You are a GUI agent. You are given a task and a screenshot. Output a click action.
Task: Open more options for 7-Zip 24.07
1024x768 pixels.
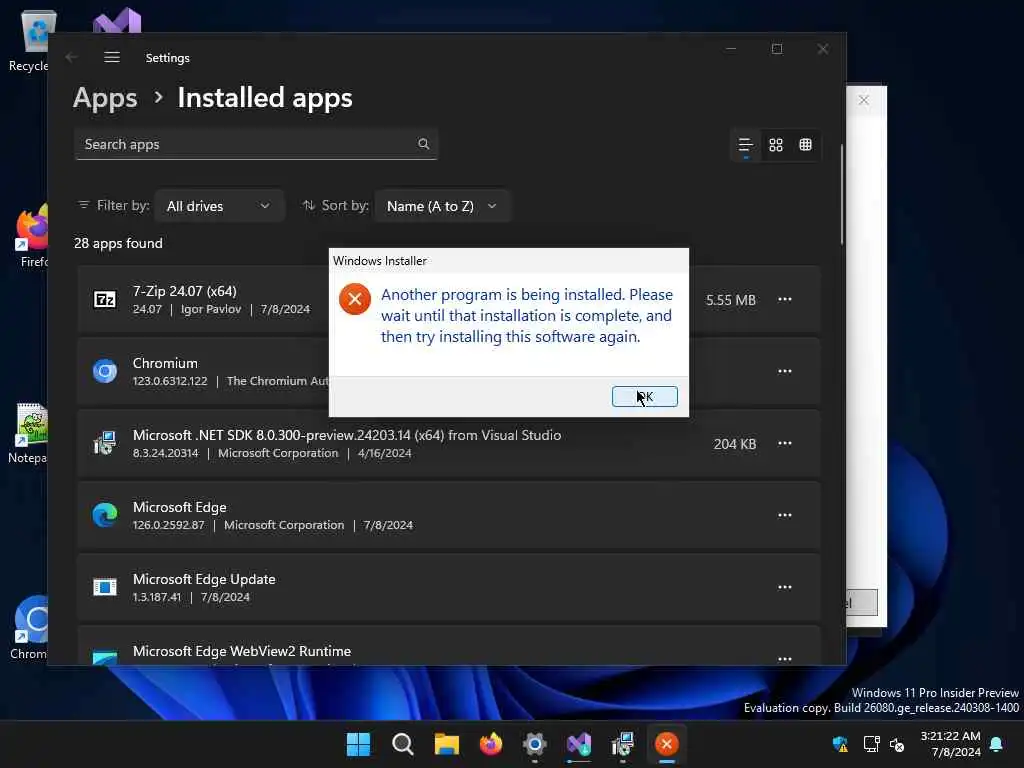click(784, 299)
